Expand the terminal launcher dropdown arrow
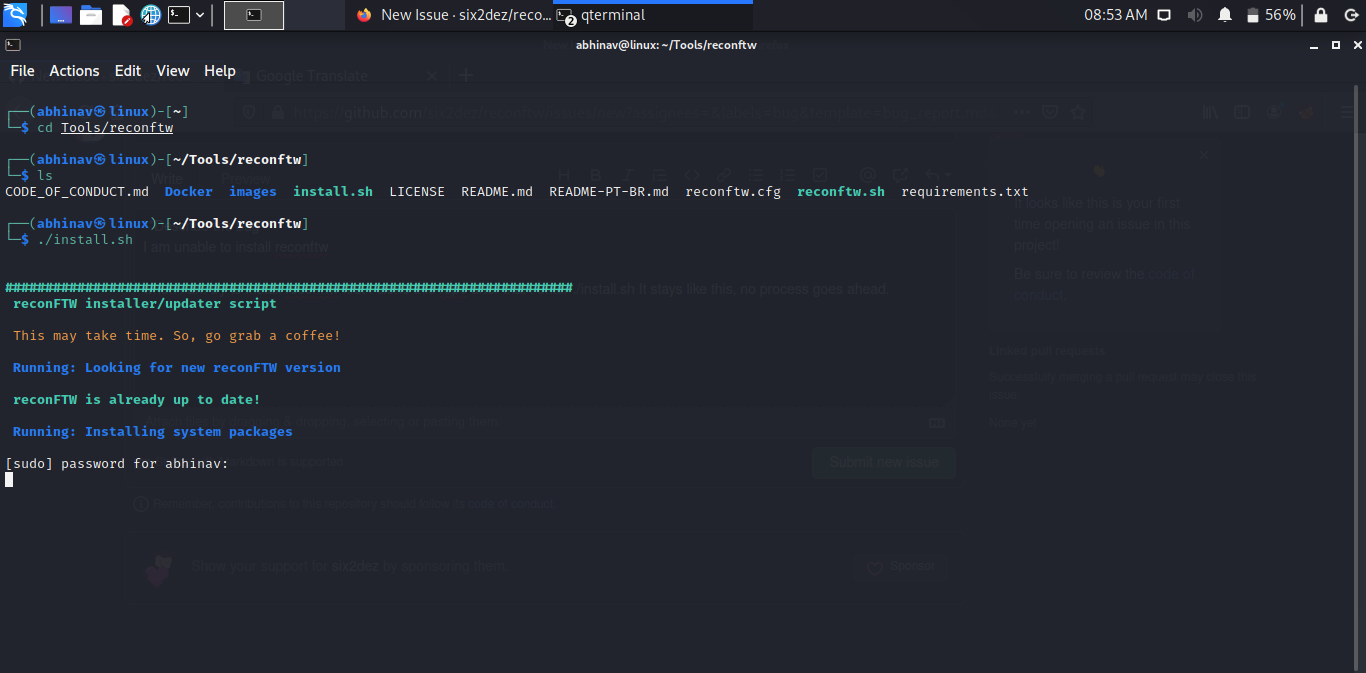 [x=201, y=15]
